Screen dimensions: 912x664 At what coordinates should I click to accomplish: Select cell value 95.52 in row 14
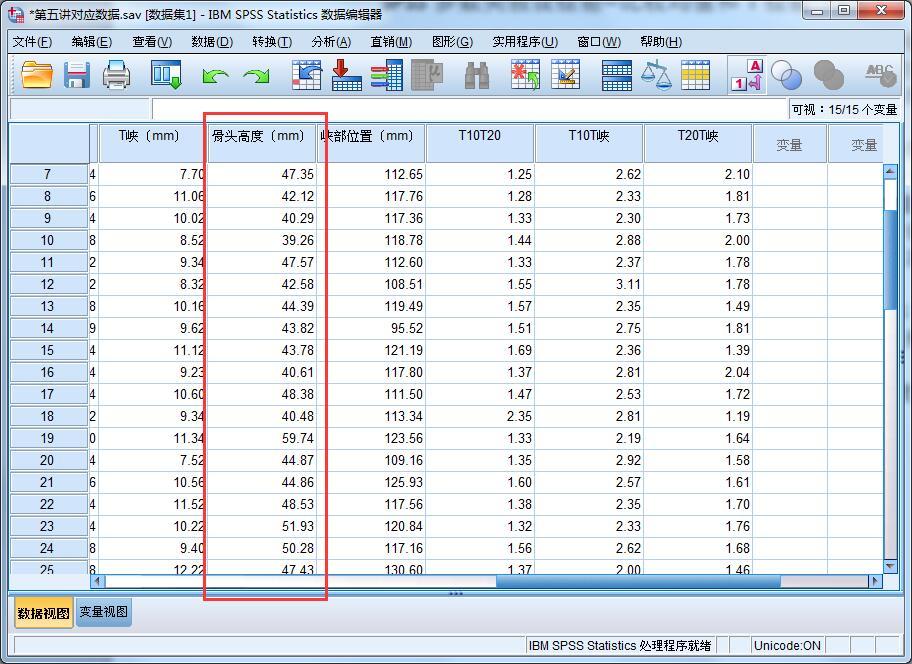coord(371,329)
